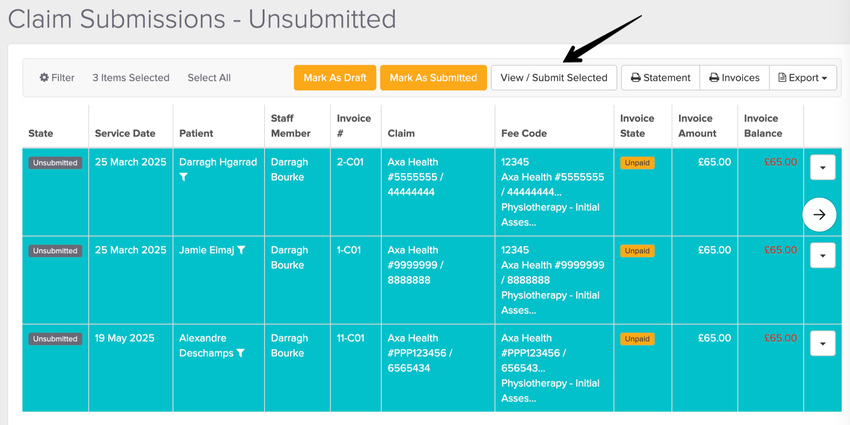Click the round right-arrow scroll button

pos(819,214)
